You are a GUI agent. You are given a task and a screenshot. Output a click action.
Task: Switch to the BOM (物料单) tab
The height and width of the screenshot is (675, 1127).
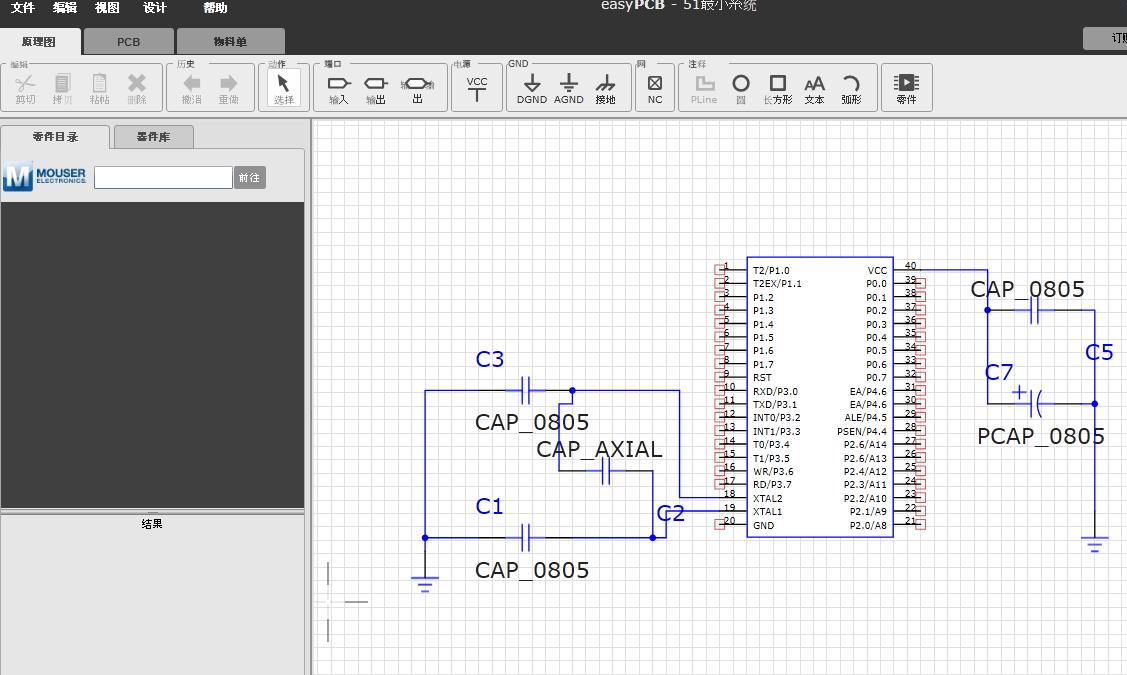(230, 42)
